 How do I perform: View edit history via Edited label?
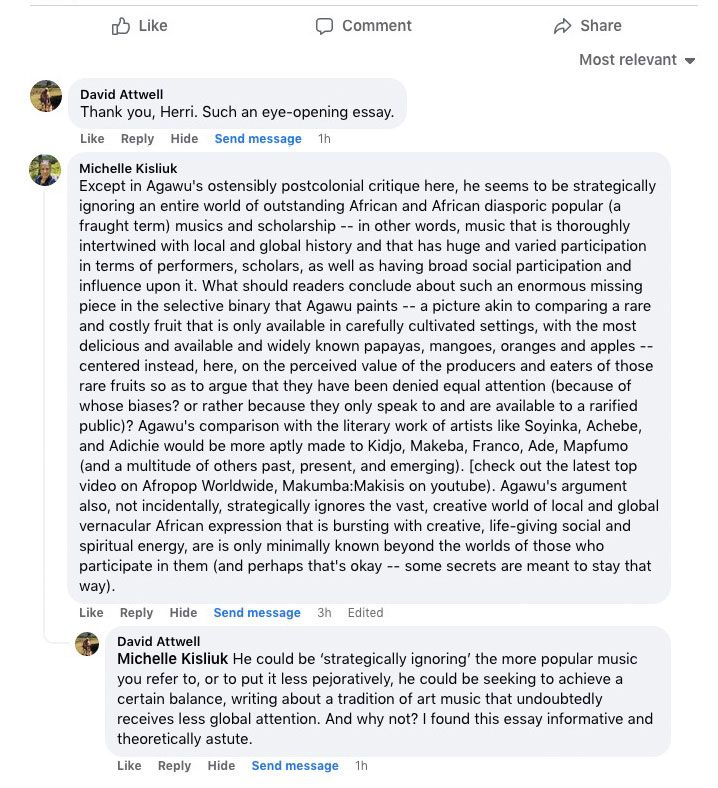pos(365,613)
